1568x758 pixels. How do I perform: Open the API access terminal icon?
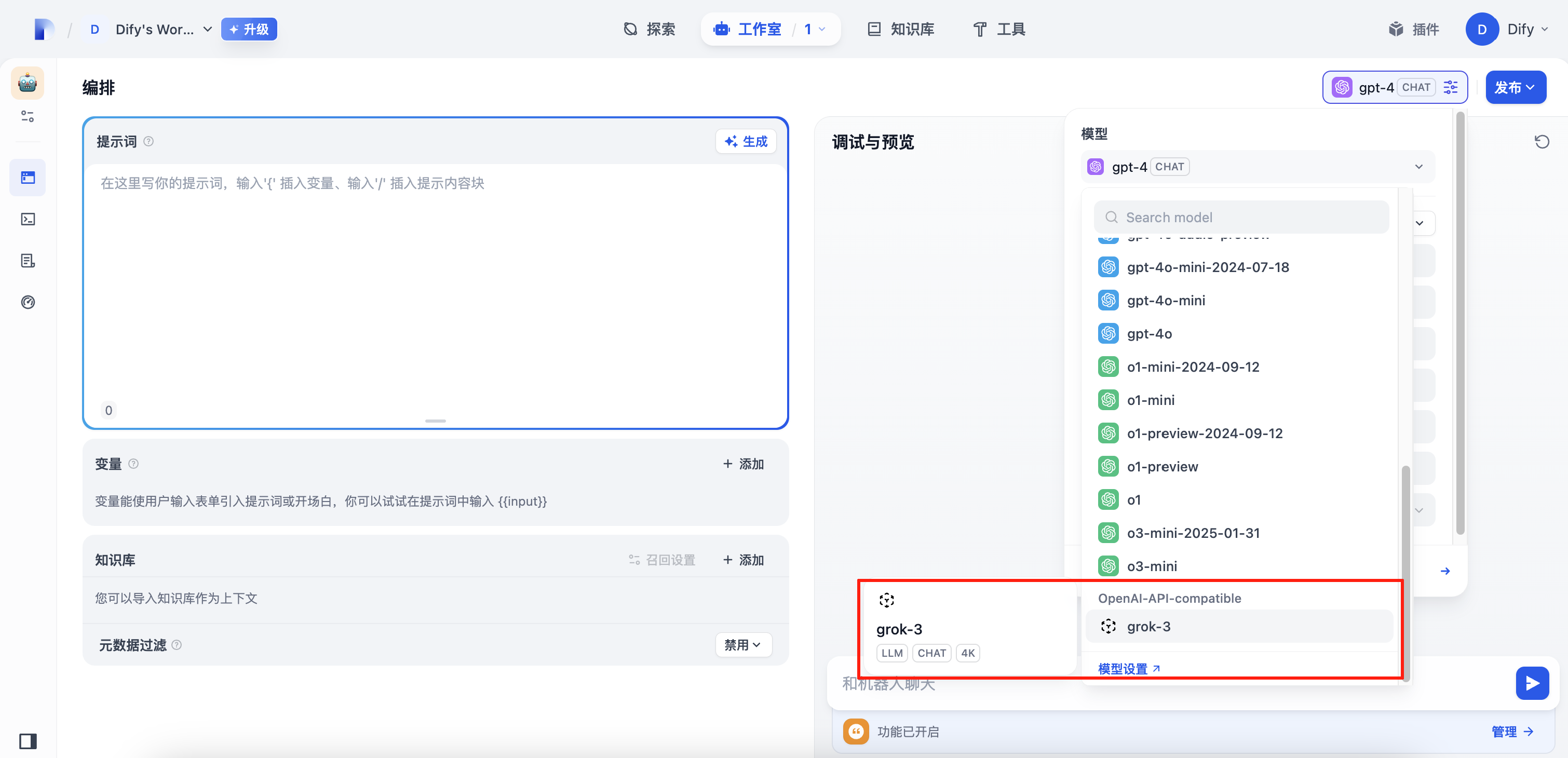(28, 219)
